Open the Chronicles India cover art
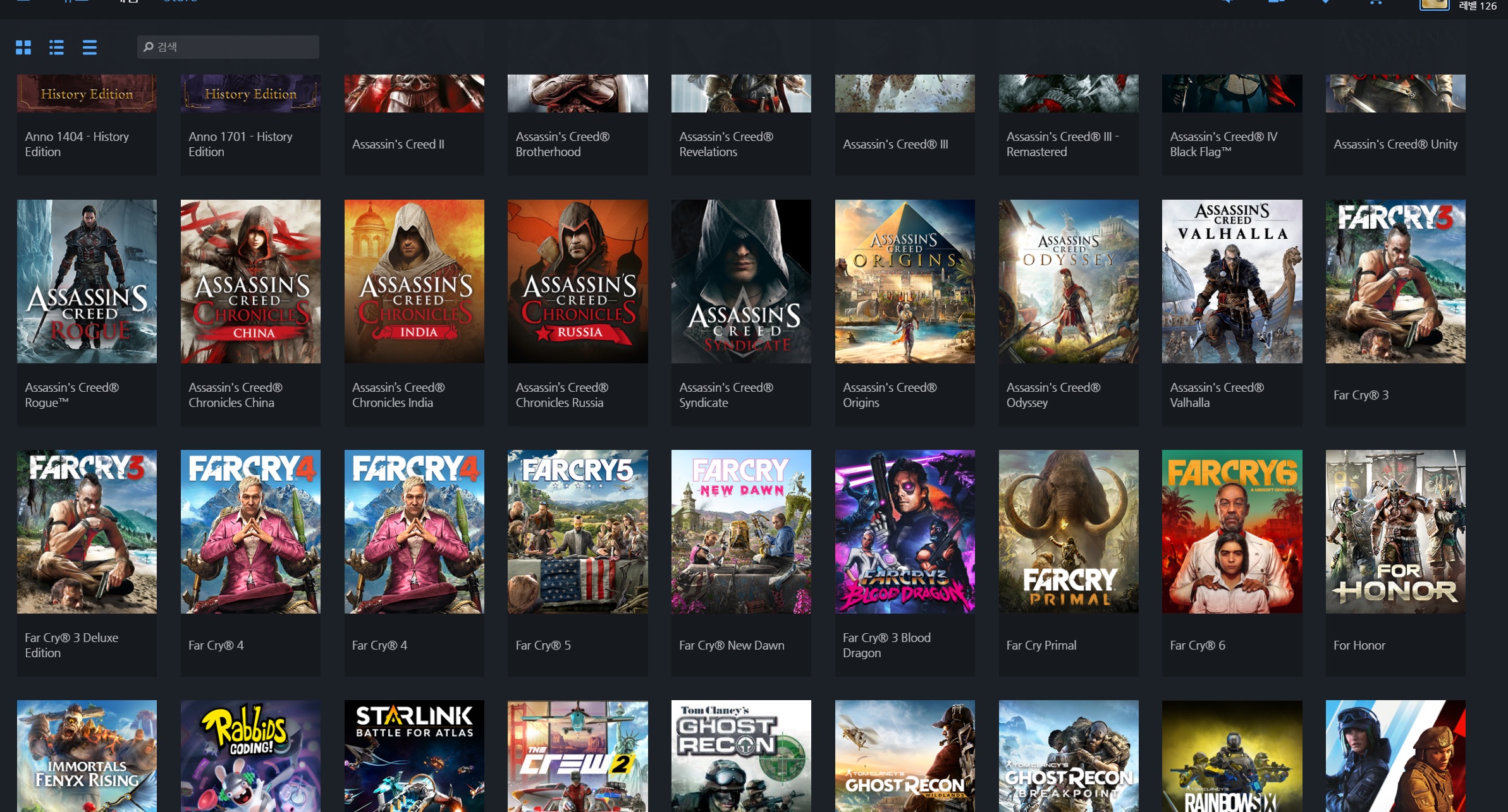Image resolution: width=1508 pixels, height=812 pixels. coord(414,281)
